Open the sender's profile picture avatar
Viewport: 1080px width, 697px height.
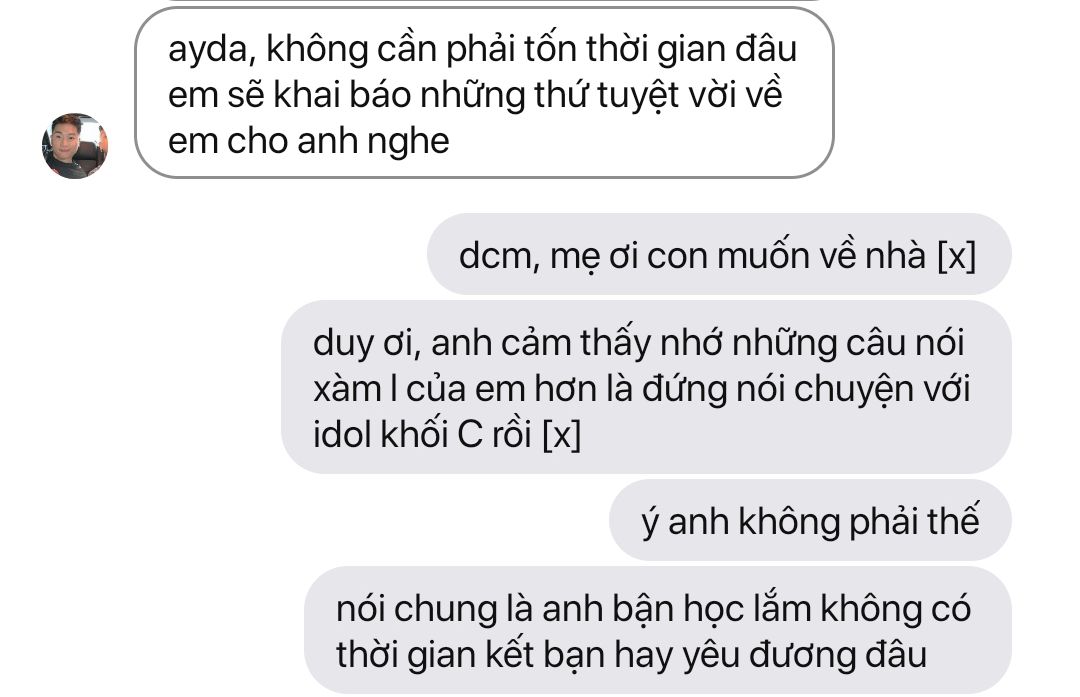[x=74, y=145]
